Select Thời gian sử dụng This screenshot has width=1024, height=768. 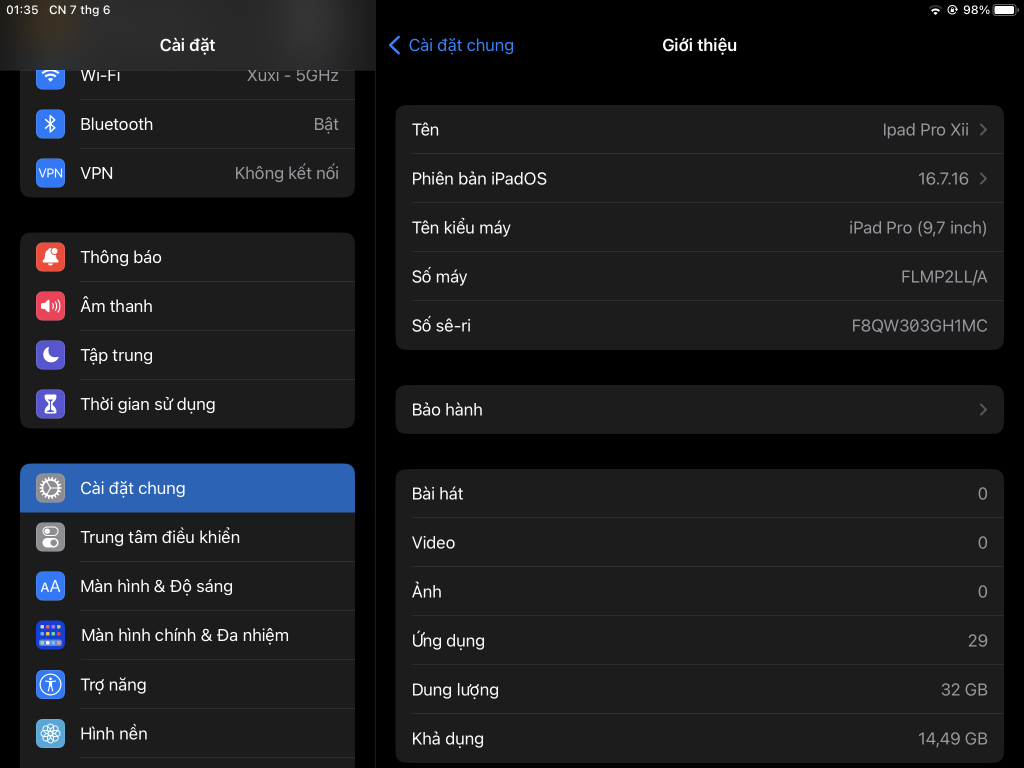[x=187, y=404]
